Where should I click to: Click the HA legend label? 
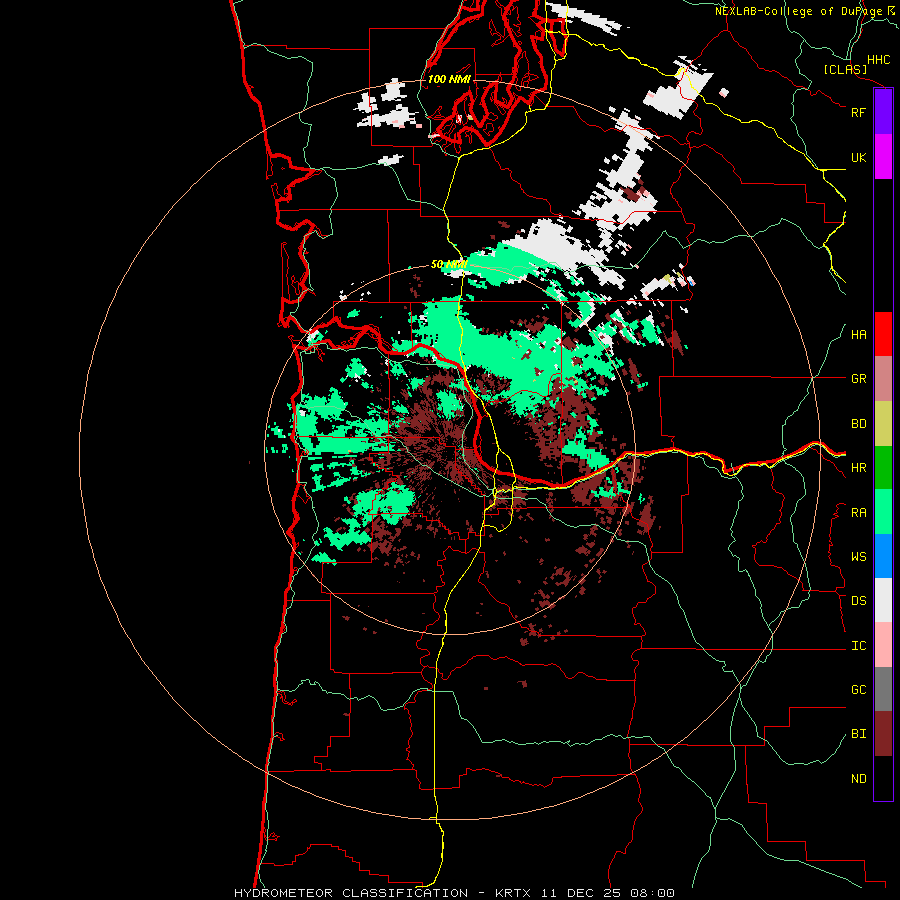click(858, 335)
